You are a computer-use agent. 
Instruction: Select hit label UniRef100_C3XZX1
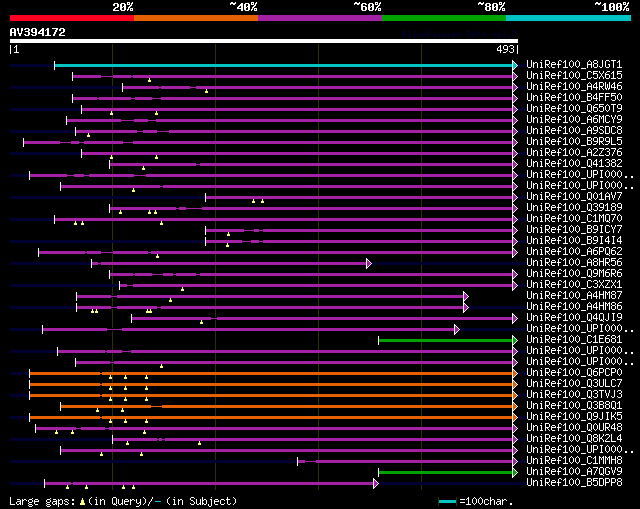[x=574, y=285]
